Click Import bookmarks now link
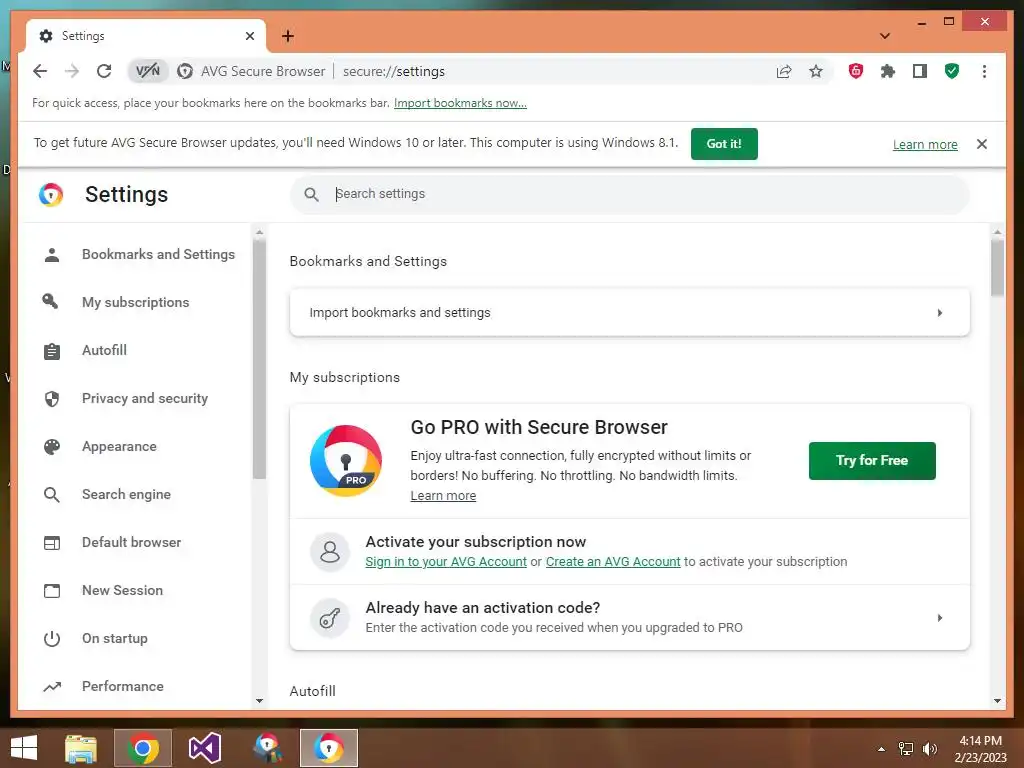The width and height of the screenshot is (1024, 768). 460,103
